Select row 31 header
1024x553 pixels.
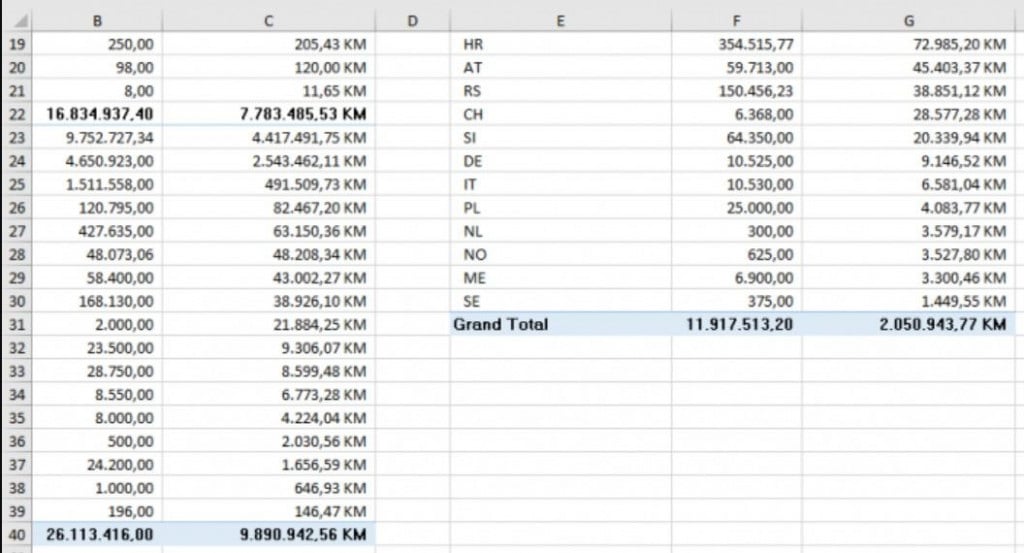tap(16, 324)
